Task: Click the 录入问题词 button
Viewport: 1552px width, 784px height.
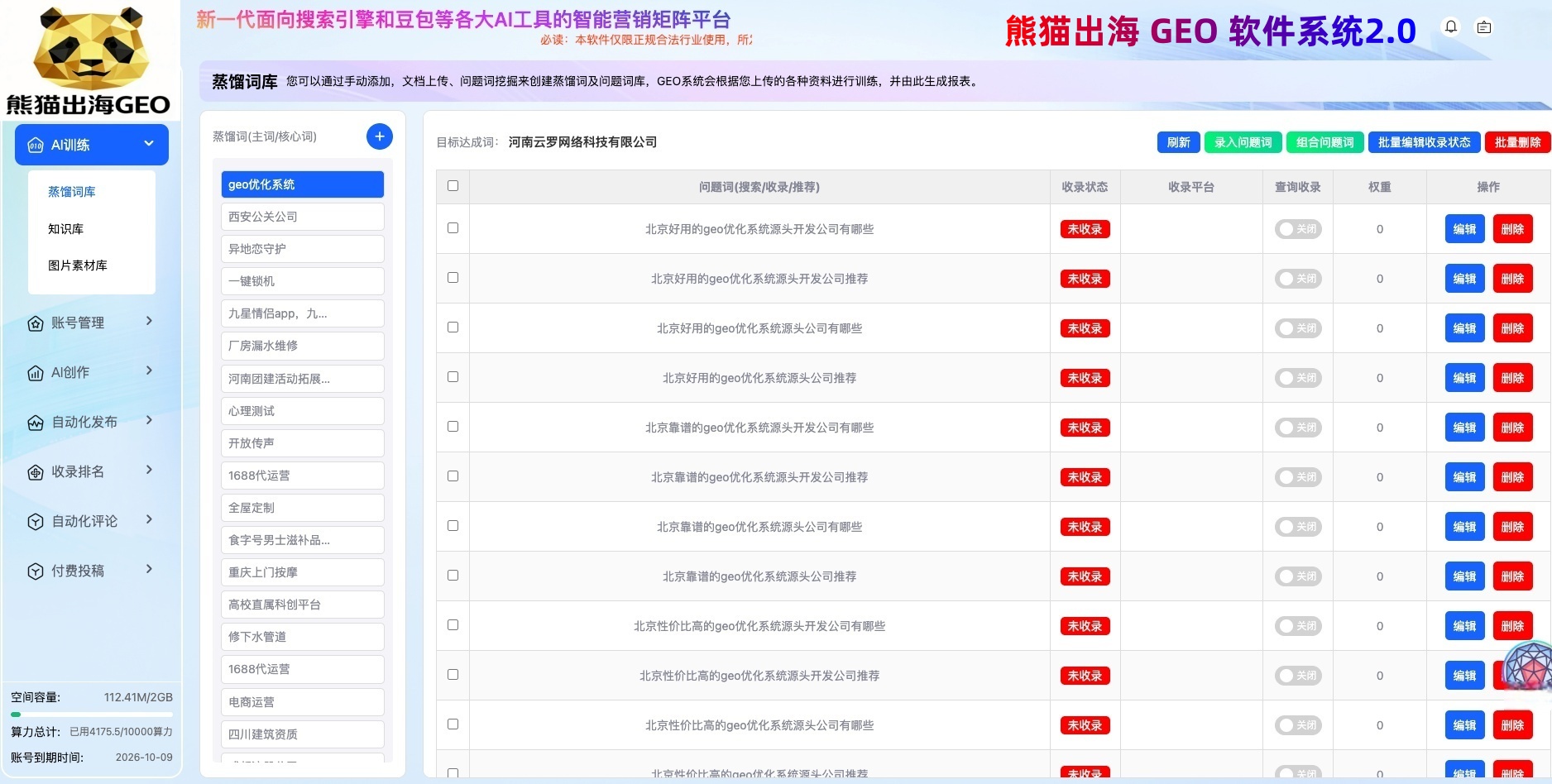Action: [x=1243, y=142]
